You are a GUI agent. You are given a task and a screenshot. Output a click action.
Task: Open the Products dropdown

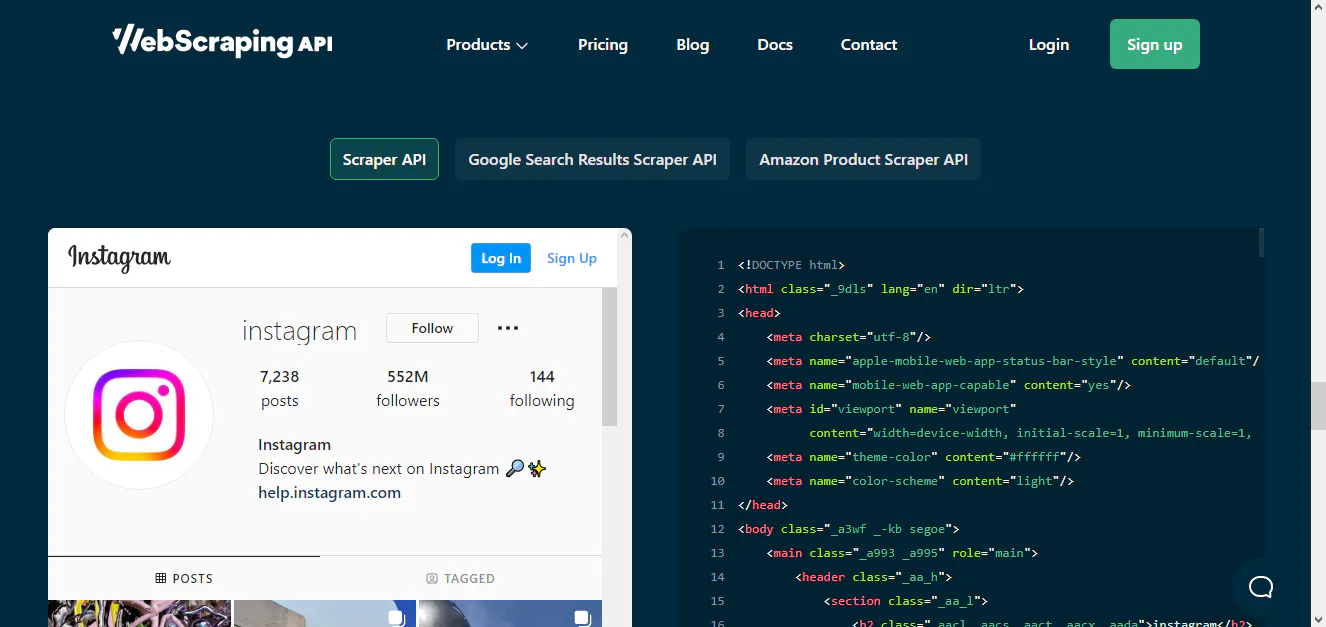click(487, 44)
